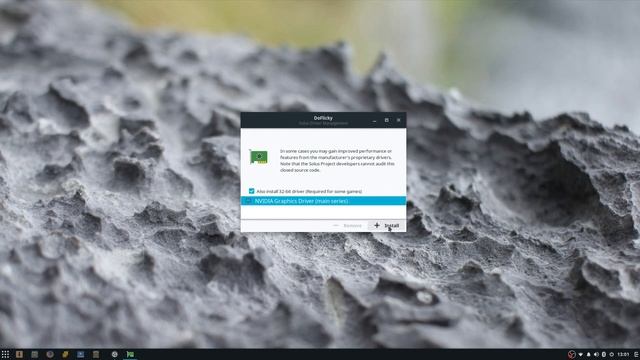Viewport: 640px width, 360px height.
Task: Open the battery indicator in the tray
Action: [604, 354]
